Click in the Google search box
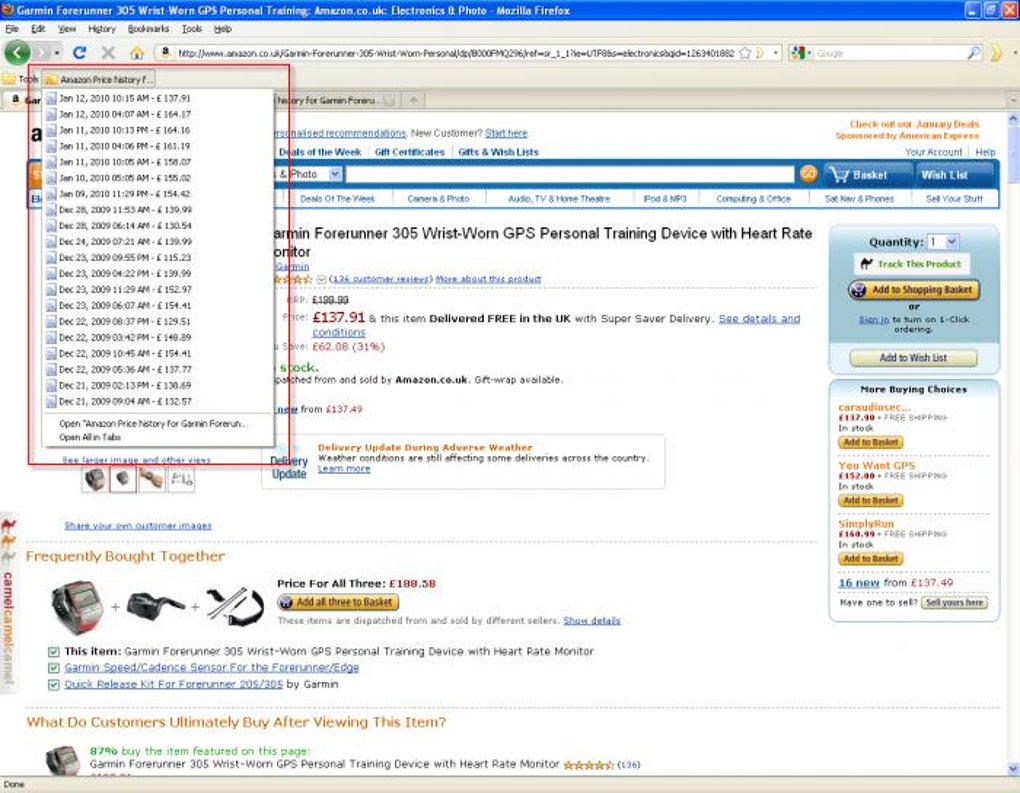 [890, 53]
